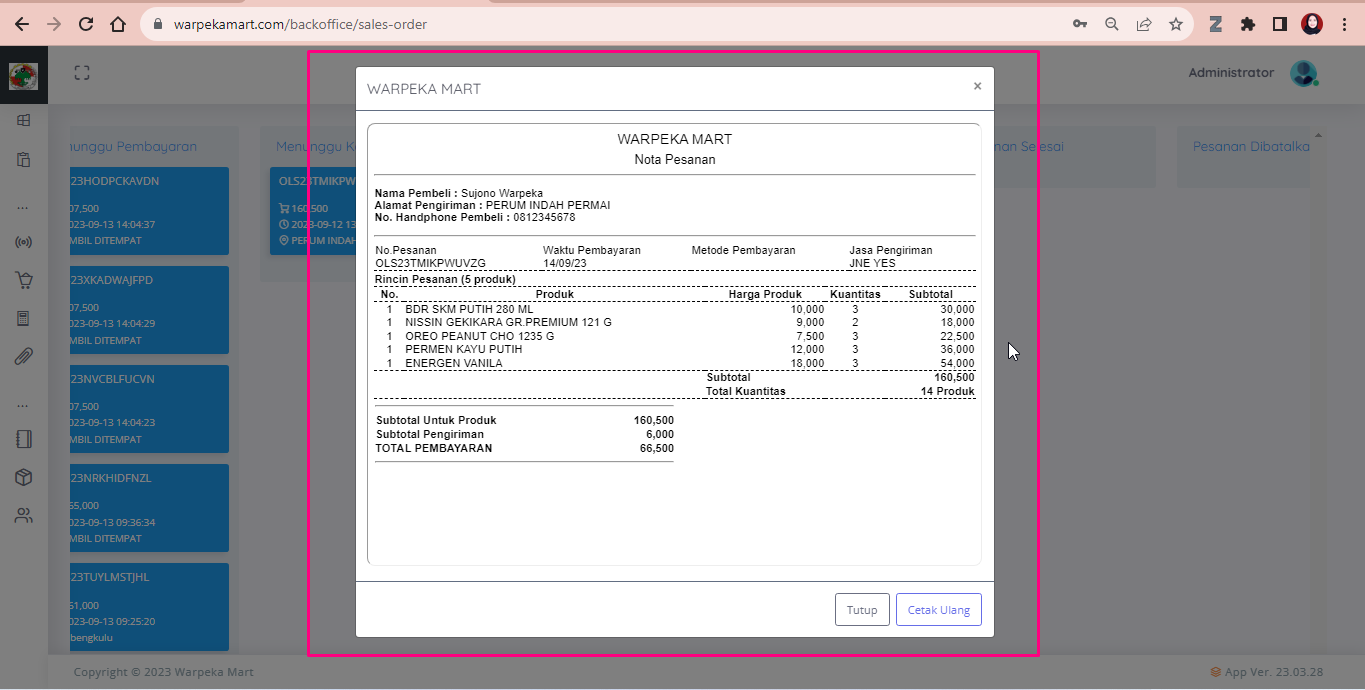
Task: Open the paperclip icon in the sidebar
Action: (24, 357)
